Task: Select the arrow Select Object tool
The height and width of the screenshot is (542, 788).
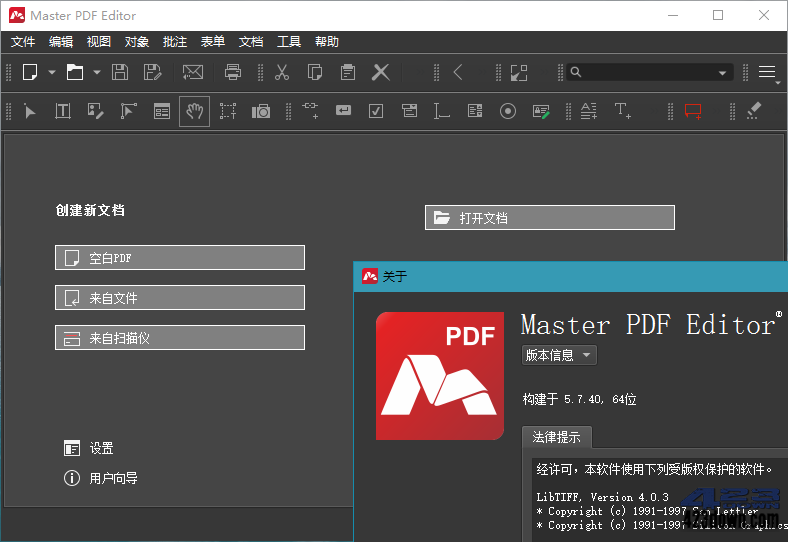Action: [30, 111]
